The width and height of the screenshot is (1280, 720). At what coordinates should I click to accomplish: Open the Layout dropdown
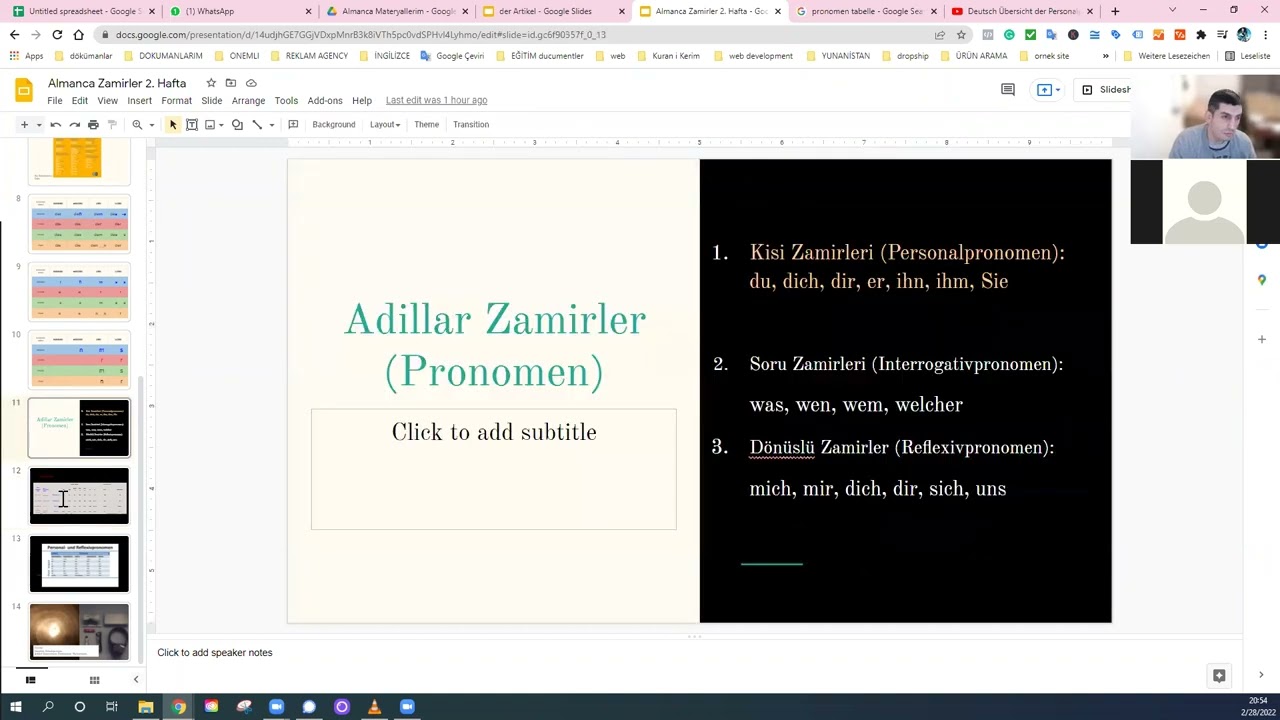[x=385, y=125]
